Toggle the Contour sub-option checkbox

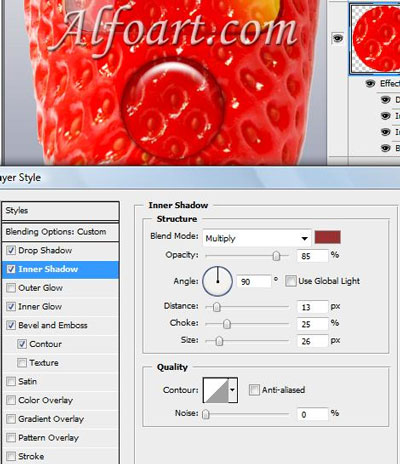[22, 344]
